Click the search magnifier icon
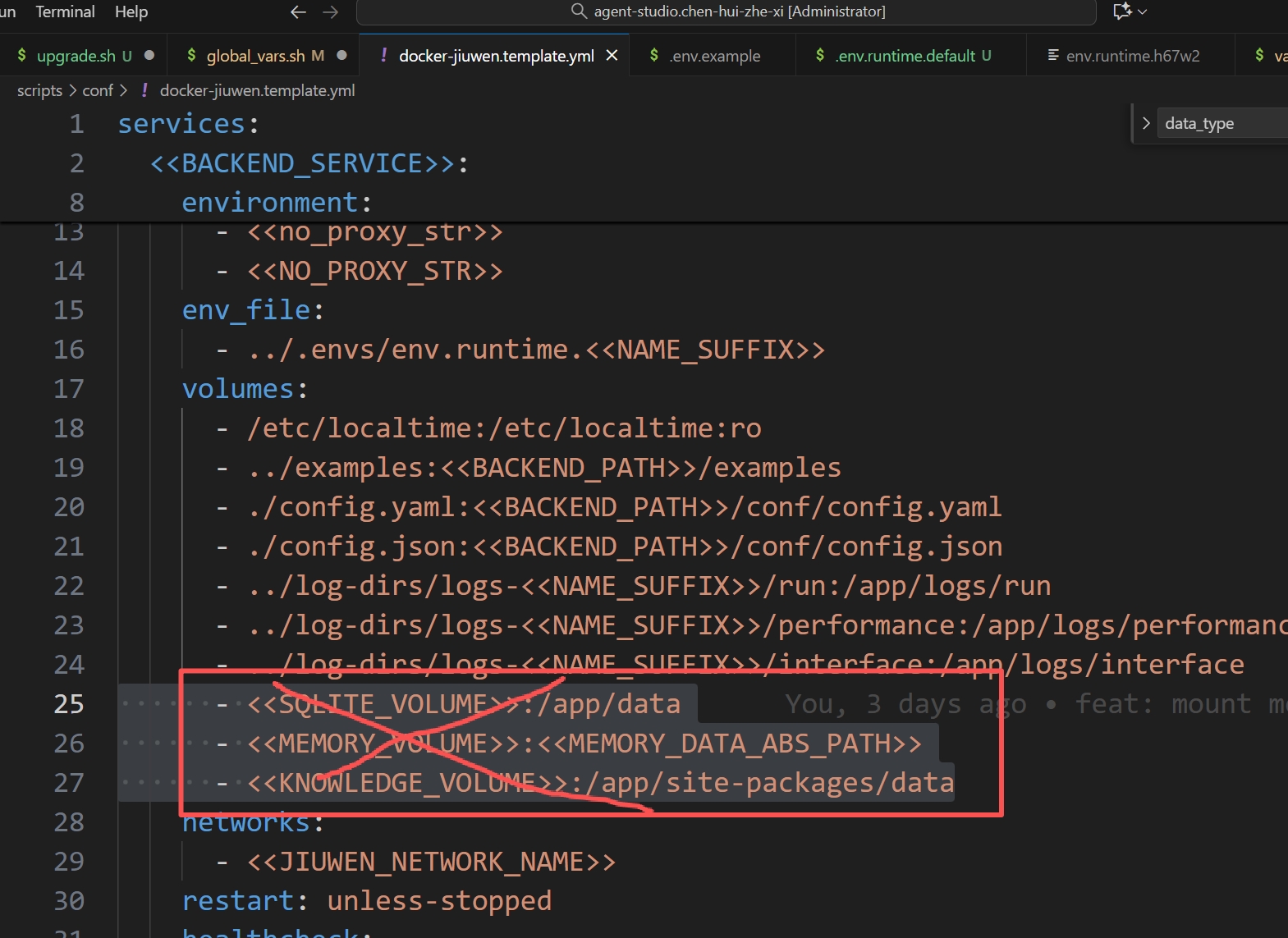1288x938 pixels. coord(579,11)
